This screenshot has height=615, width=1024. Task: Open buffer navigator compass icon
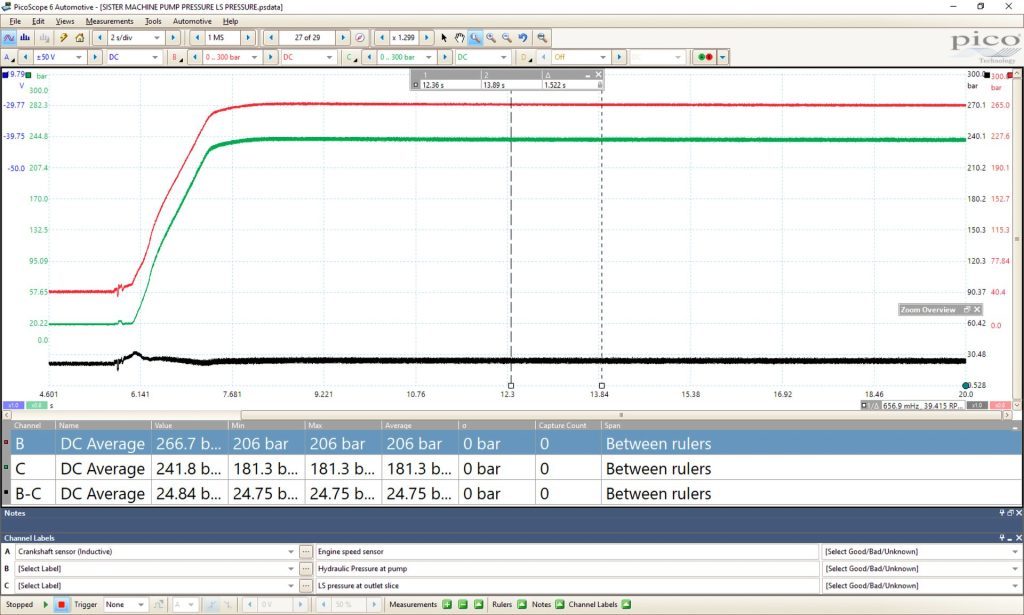coord(360,38)
